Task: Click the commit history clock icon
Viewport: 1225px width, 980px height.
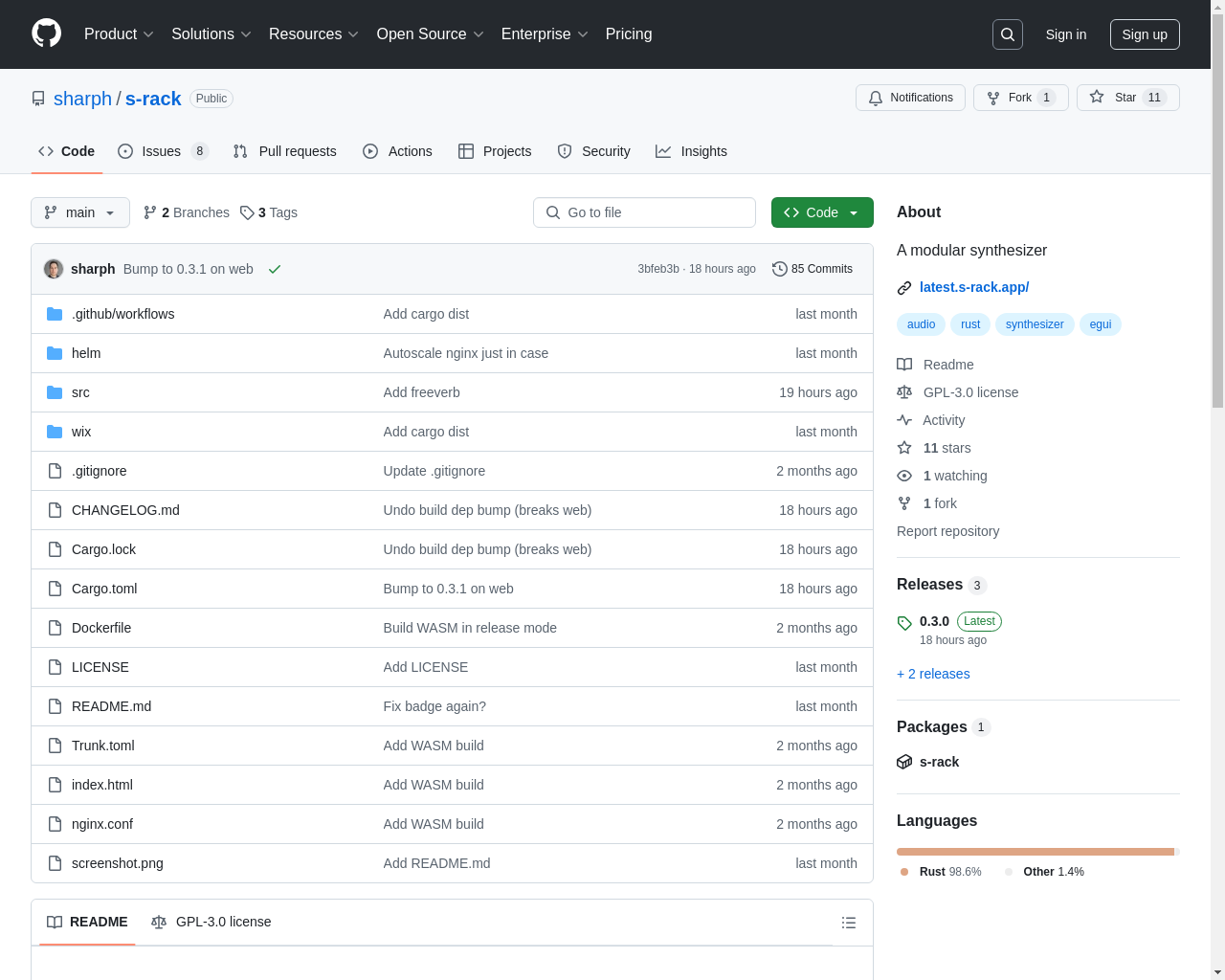Action: coord(780,269)
